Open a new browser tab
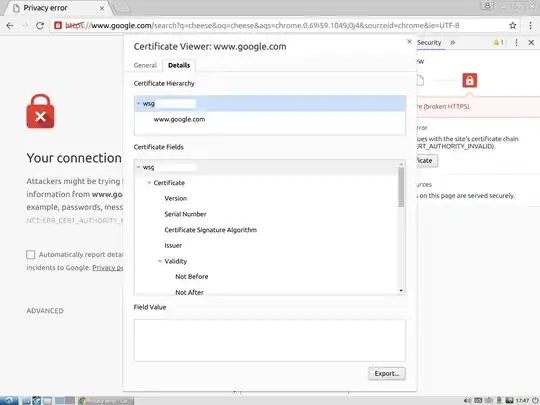Viewport: 540px width, 405px height. tap(122, 9)
